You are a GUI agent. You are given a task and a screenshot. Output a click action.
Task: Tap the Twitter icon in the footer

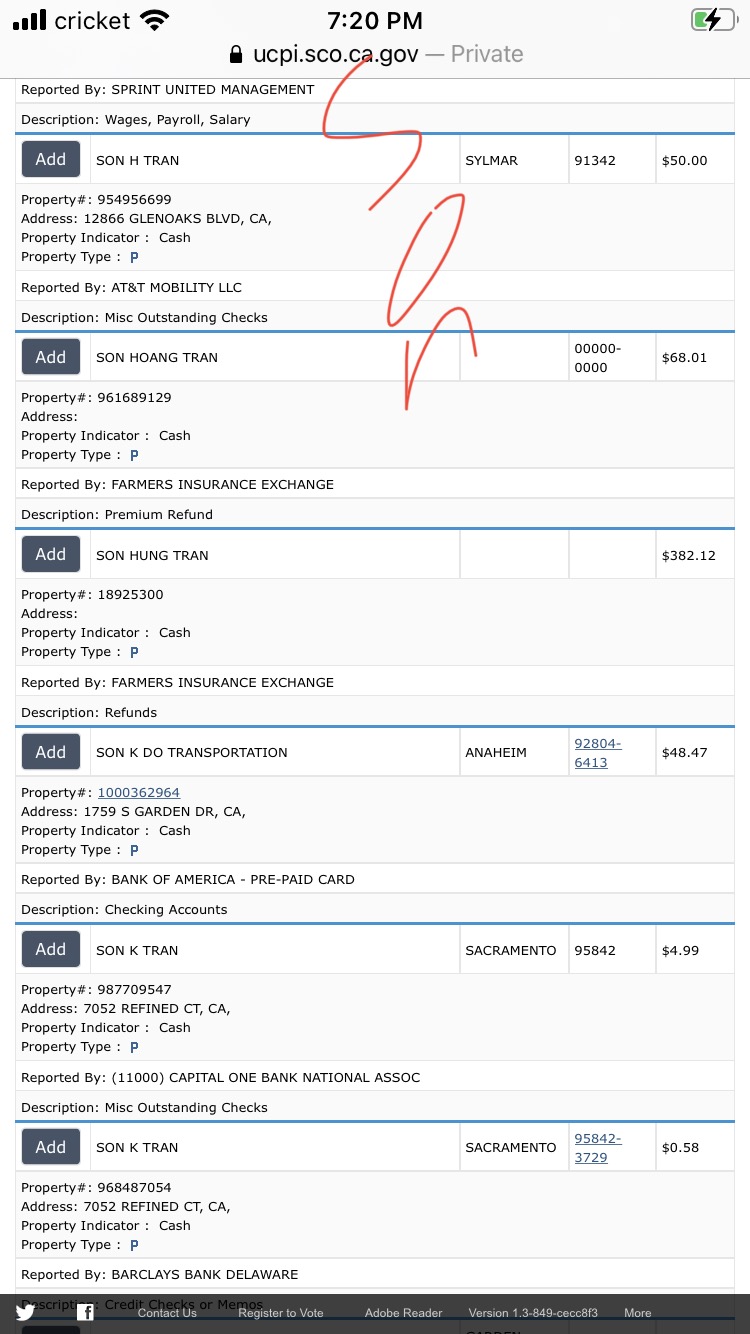(x=25, y=1312)
